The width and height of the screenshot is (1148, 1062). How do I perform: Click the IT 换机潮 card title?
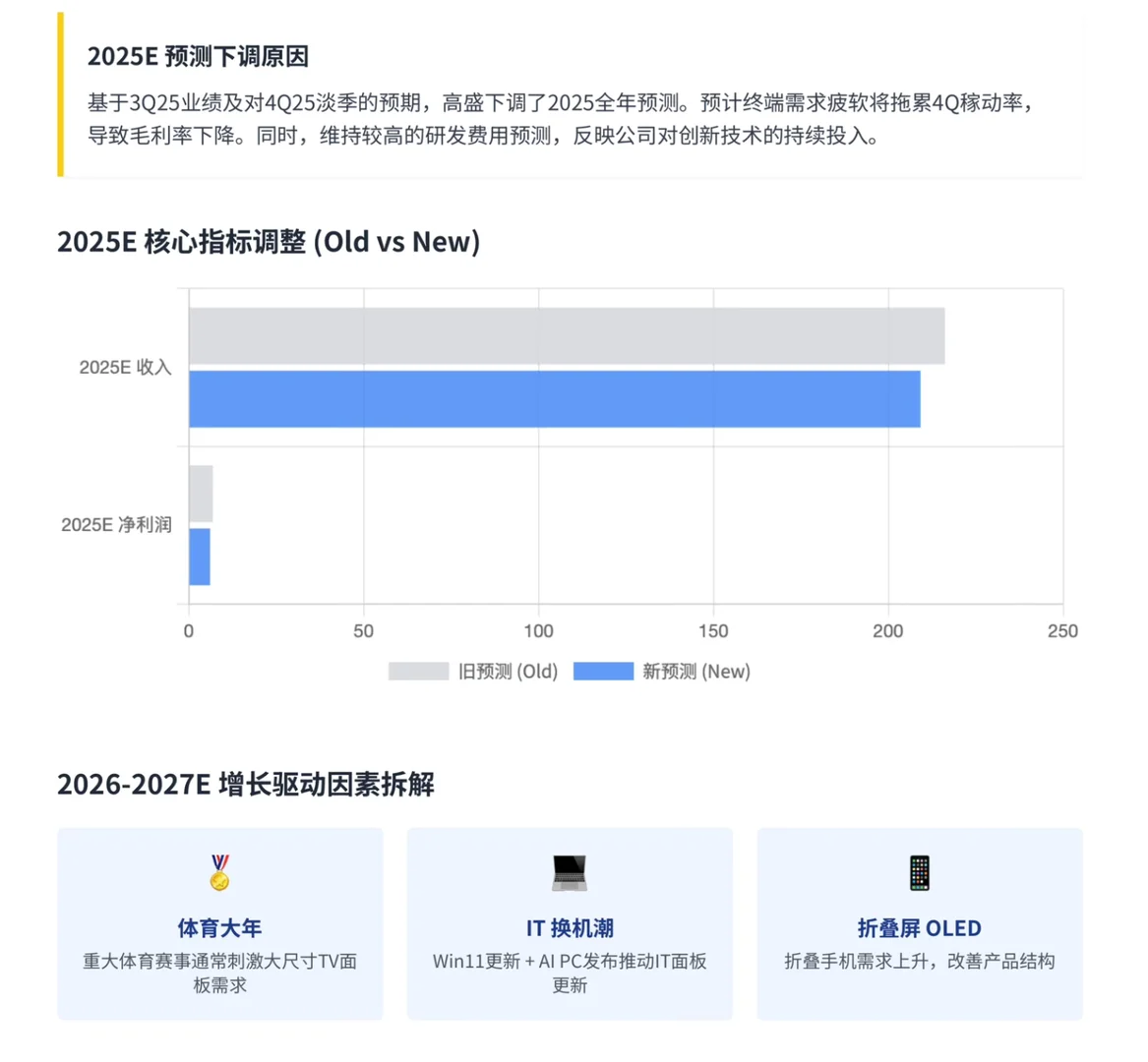(x=570, y=928)
